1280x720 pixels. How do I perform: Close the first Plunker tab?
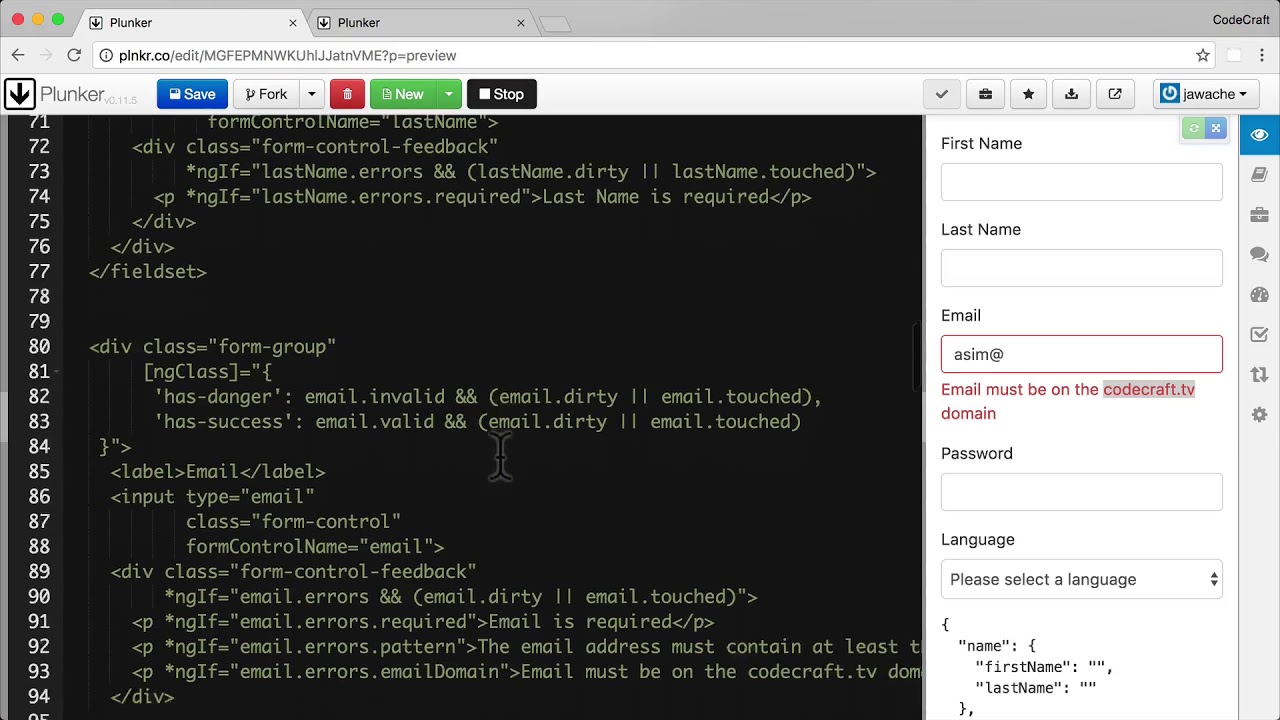[293, 22]
